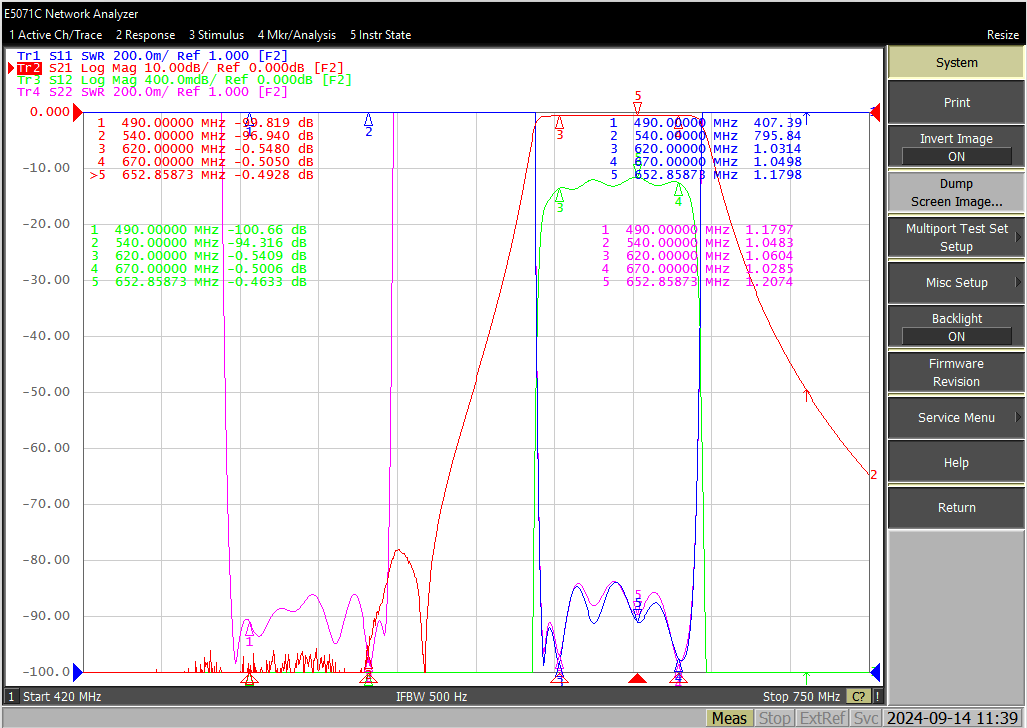Click the Resize button in the menu bar

1003,35
